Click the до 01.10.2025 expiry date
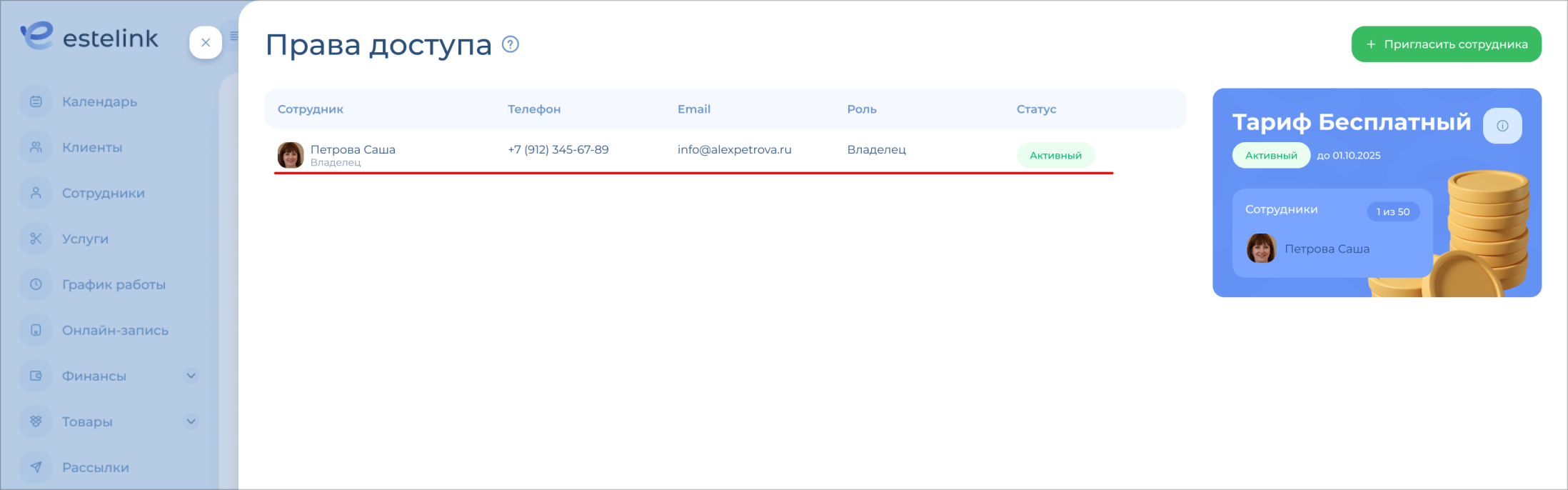1568x490 pixels. tap(1349, 156)
